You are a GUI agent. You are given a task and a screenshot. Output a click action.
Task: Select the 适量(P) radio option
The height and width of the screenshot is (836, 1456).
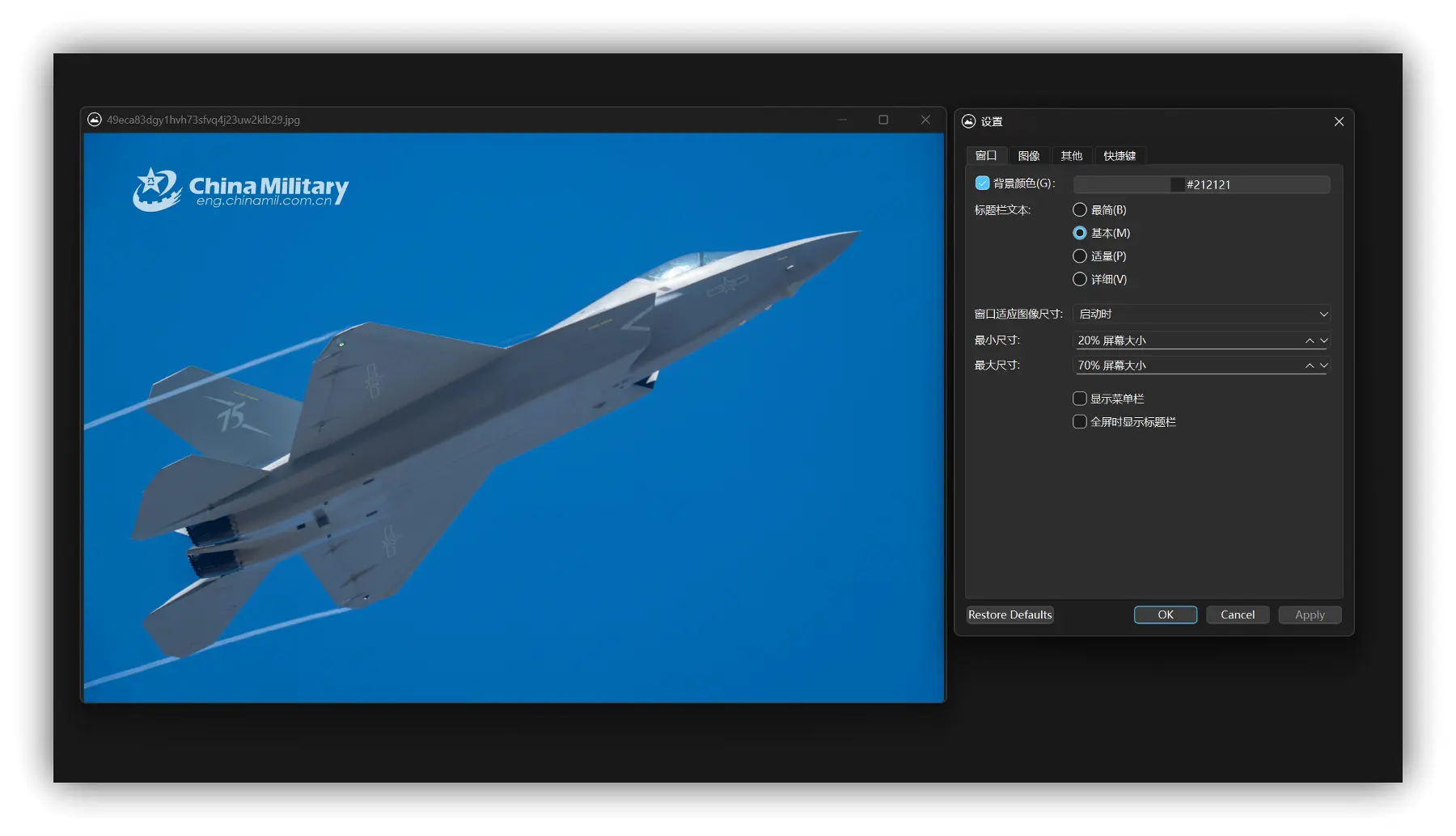[x=1079, y=256]
